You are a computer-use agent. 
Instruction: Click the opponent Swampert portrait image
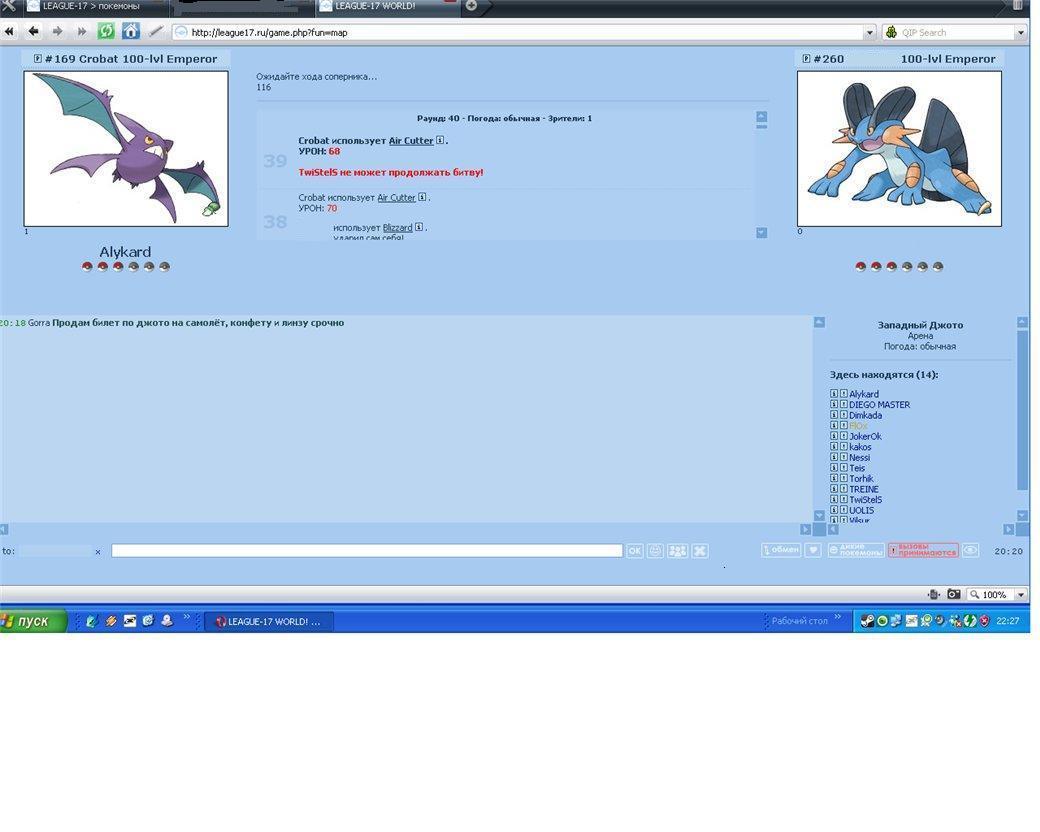click(899, 149)
